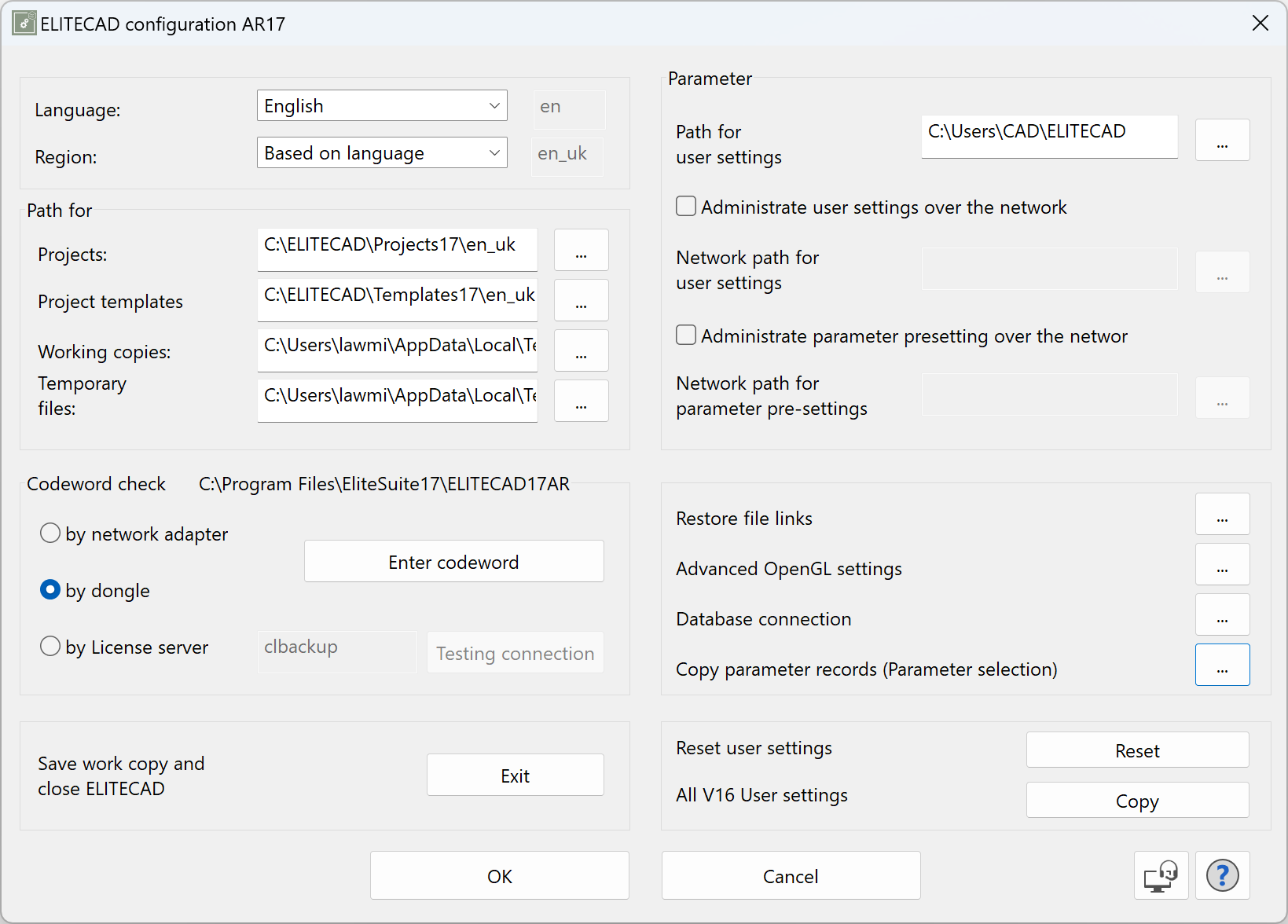This screenshot has height=924, width=1288.
Task: Click Exit to save and close ELITECAD
Action: pyautogui.click(x=516, y=775)
